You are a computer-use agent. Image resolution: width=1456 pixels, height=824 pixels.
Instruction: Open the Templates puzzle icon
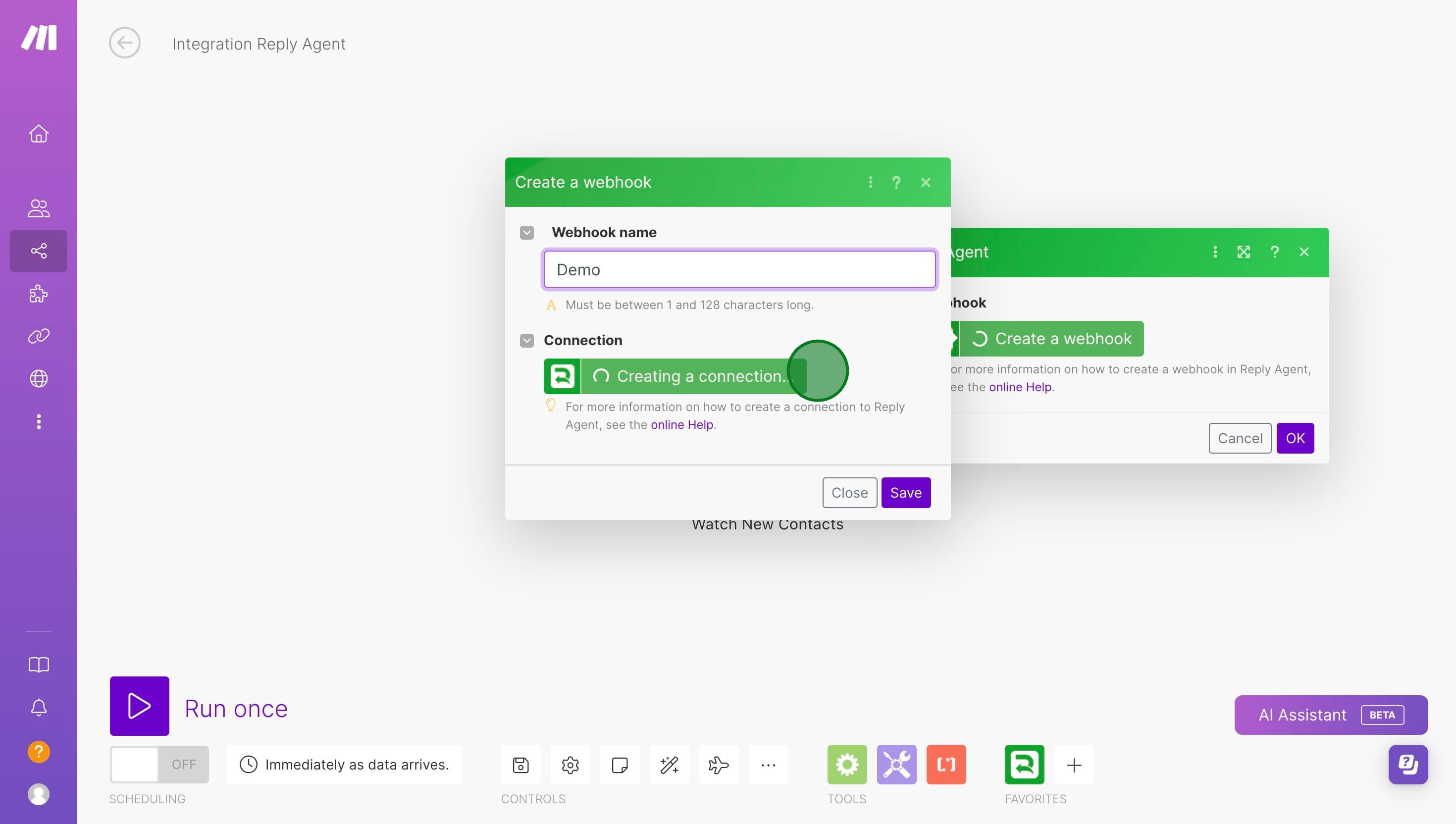pos(39,294)
